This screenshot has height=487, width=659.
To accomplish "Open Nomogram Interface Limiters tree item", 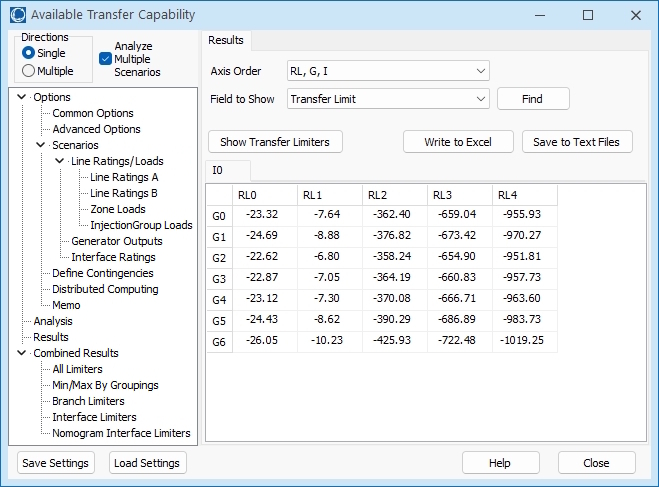I will point(121,433).
